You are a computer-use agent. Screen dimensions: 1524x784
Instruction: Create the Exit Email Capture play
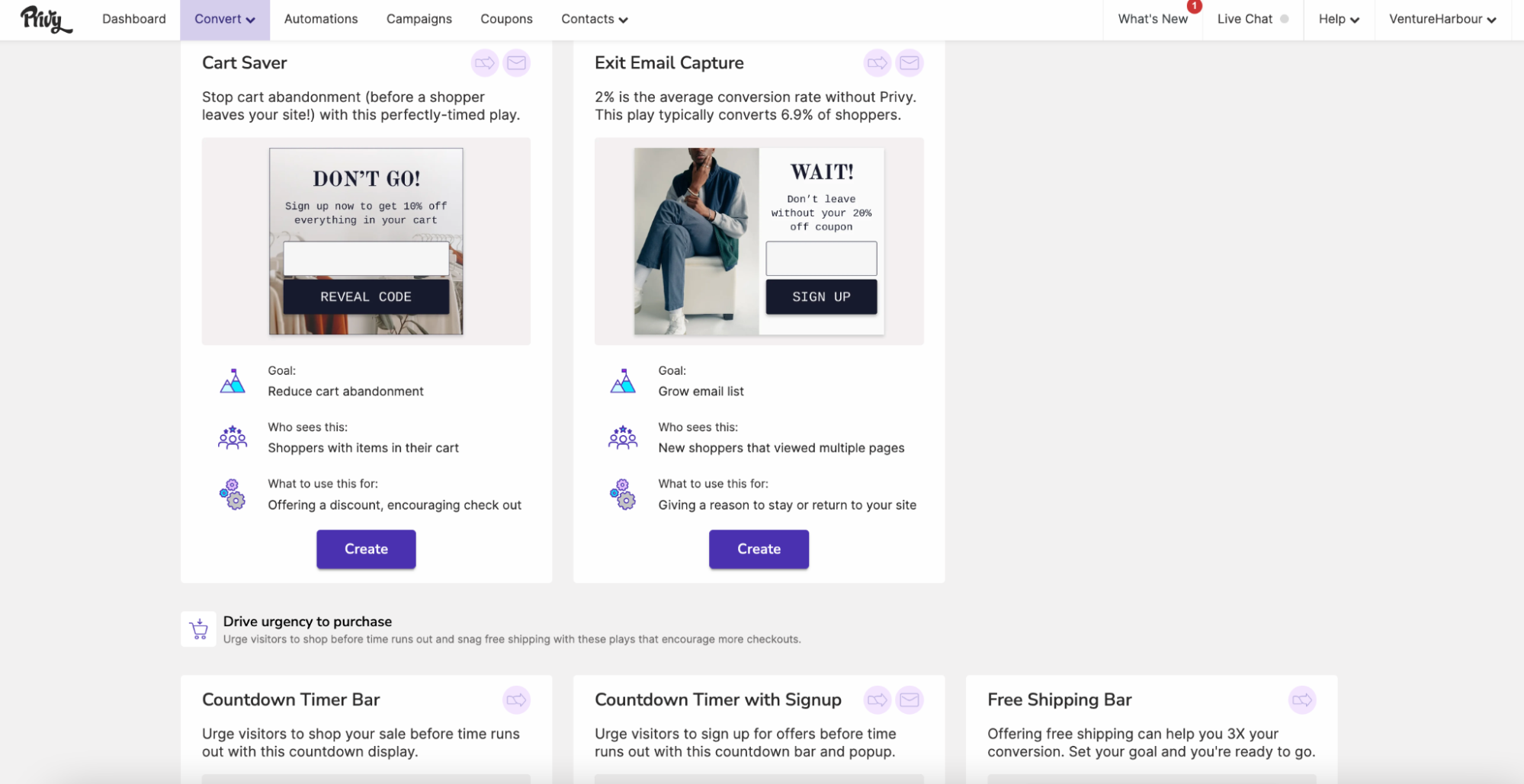coord(759,549)
